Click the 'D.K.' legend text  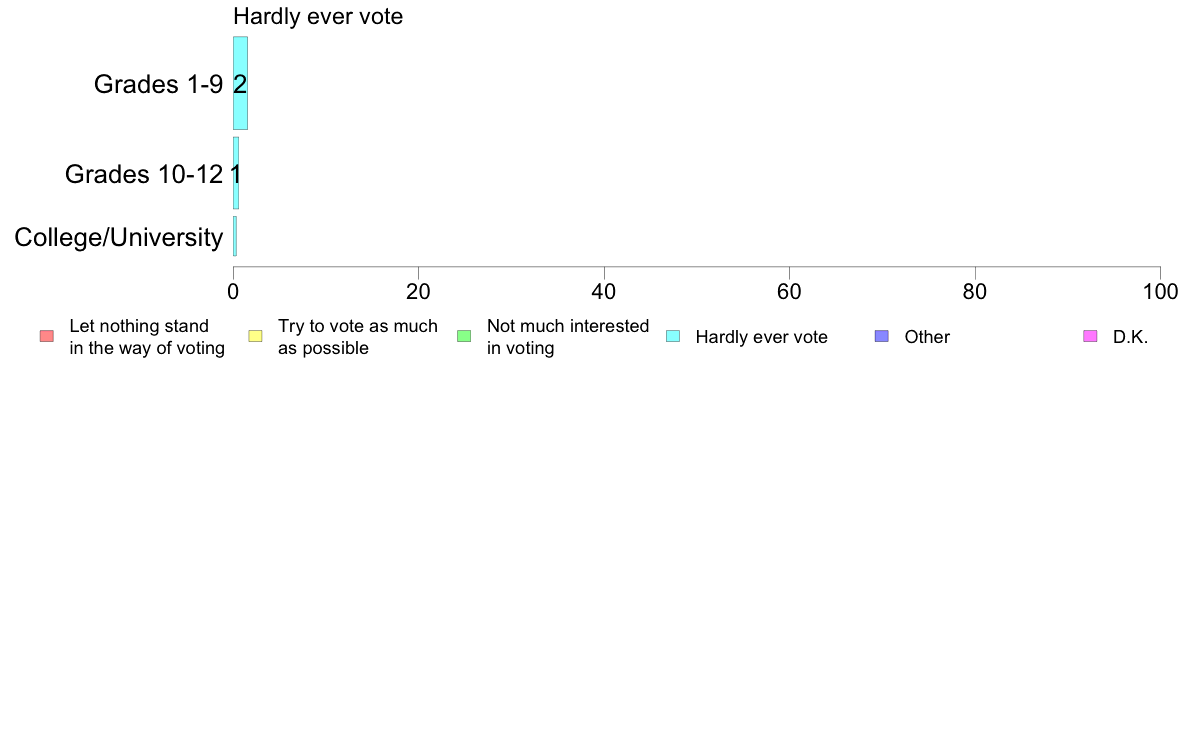click(1130, 337)
